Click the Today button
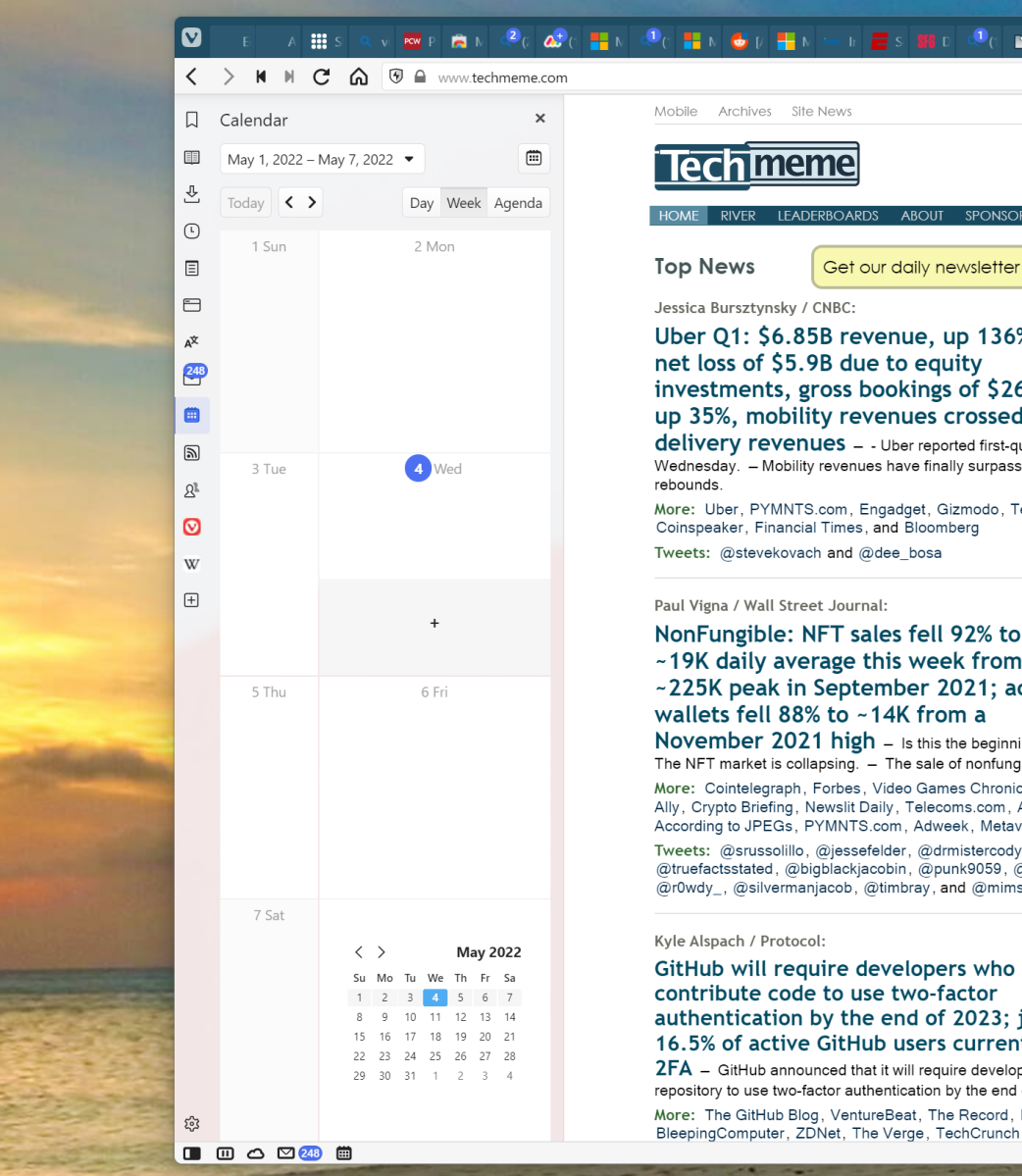Screen dimensions: 1022x1176 click(x=246, y=202)
